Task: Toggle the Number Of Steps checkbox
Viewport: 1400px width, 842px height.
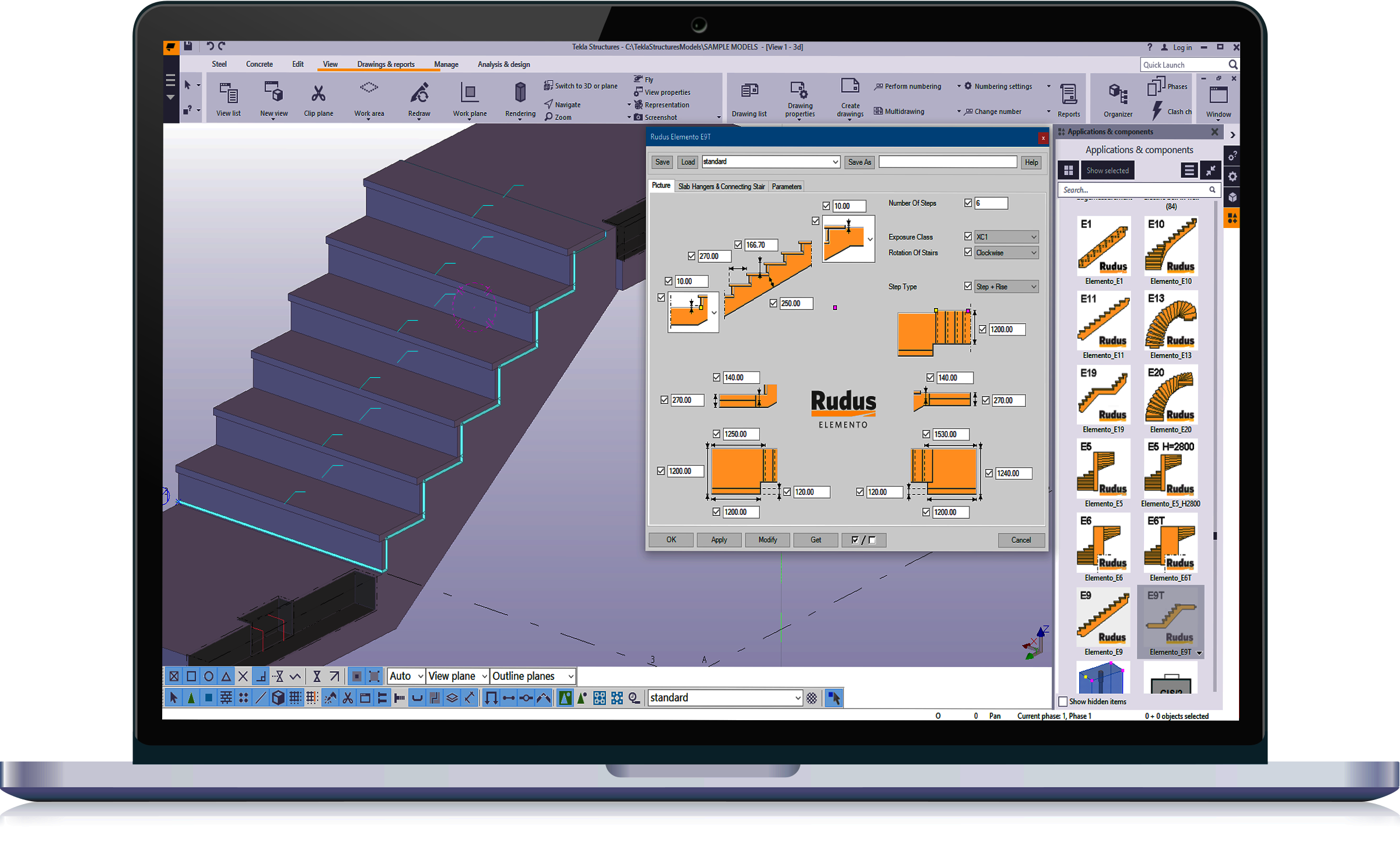Action: [968, 203]
